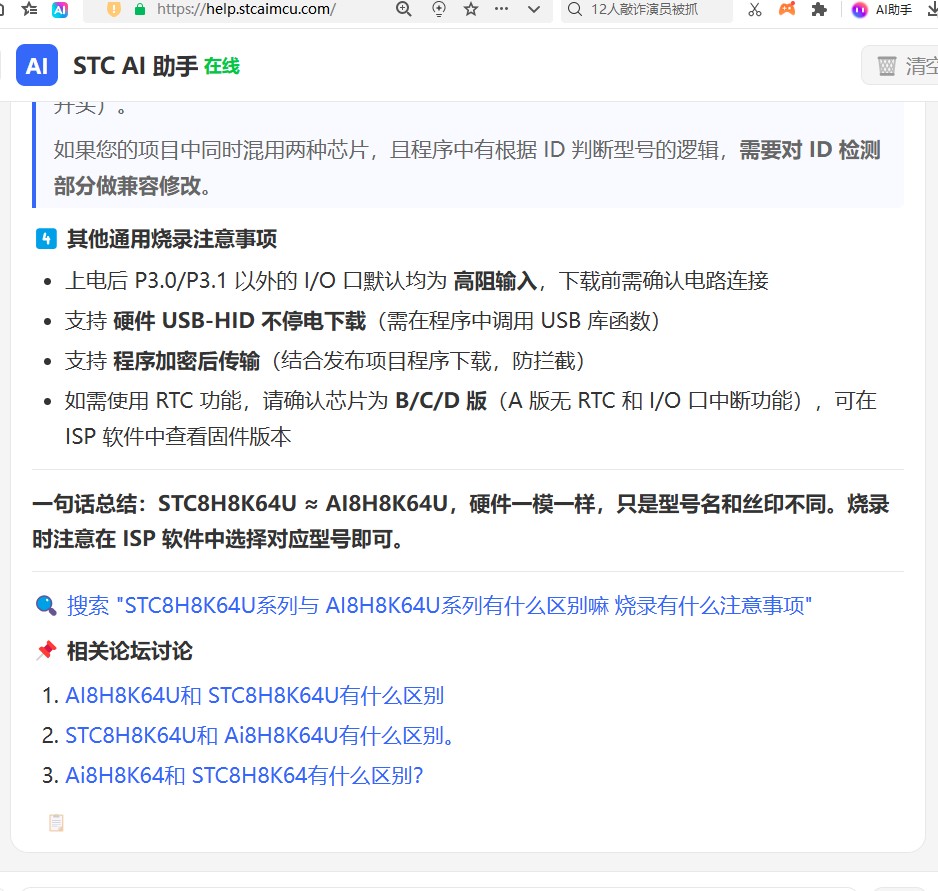Click the STC AI 助手 title
Viewport: 938px width, 891px height.
(135, 66)
